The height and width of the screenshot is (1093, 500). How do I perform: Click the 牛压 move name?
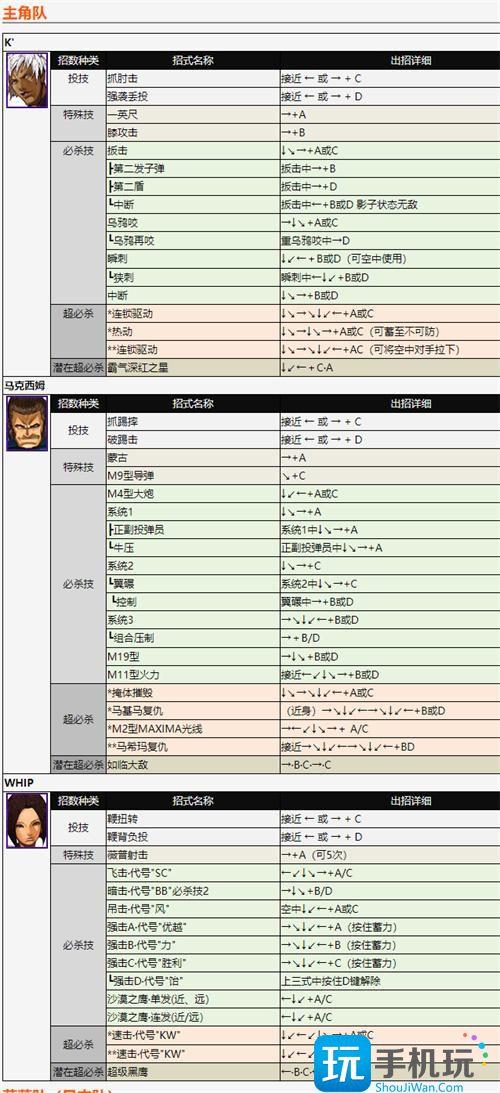coord(122,549)
